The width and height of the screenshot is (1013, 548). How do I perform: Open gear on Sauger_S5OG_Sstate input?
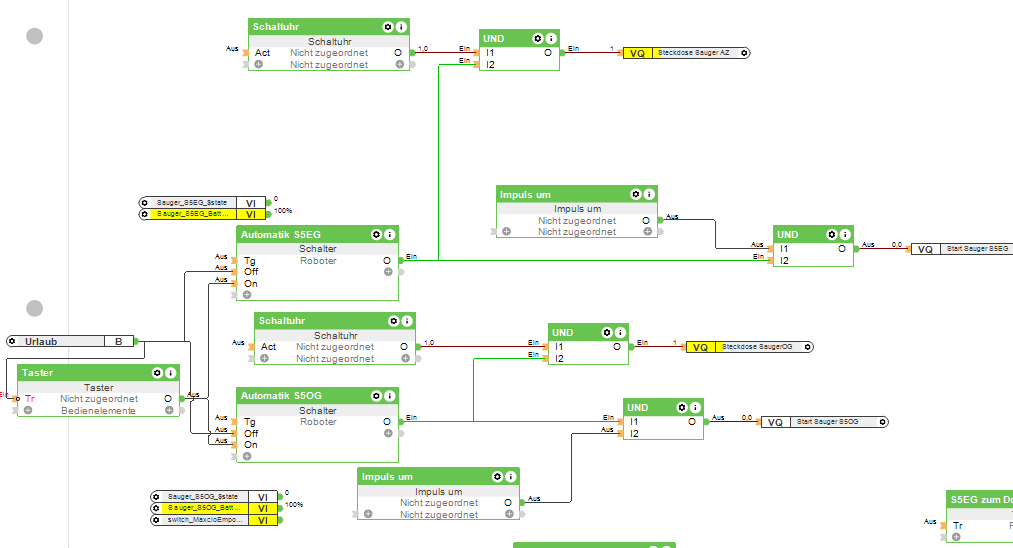click(x=156, y=497)
